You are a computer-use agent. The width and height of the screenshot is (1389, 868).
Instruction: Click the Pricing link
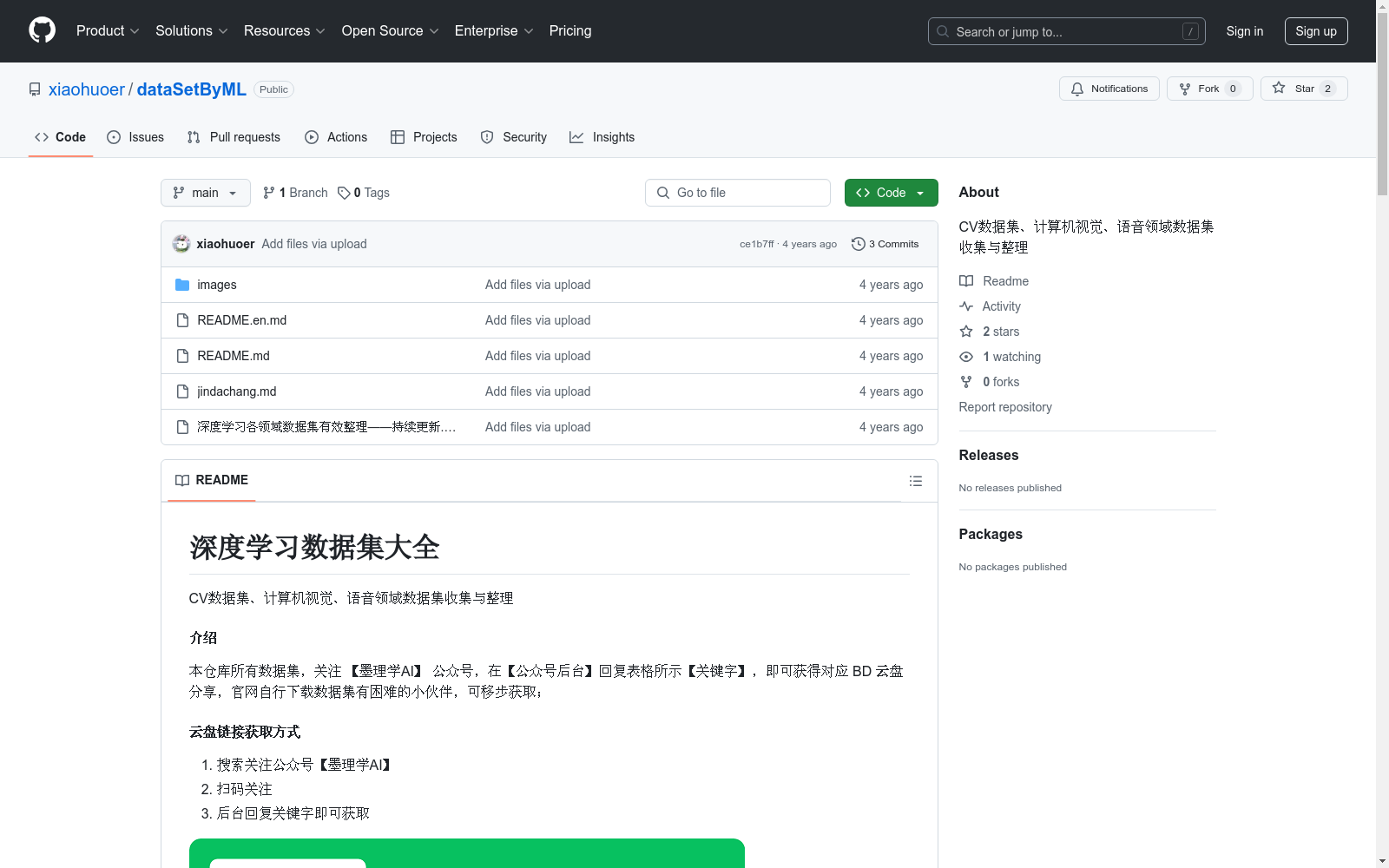(x=570, y=30)
